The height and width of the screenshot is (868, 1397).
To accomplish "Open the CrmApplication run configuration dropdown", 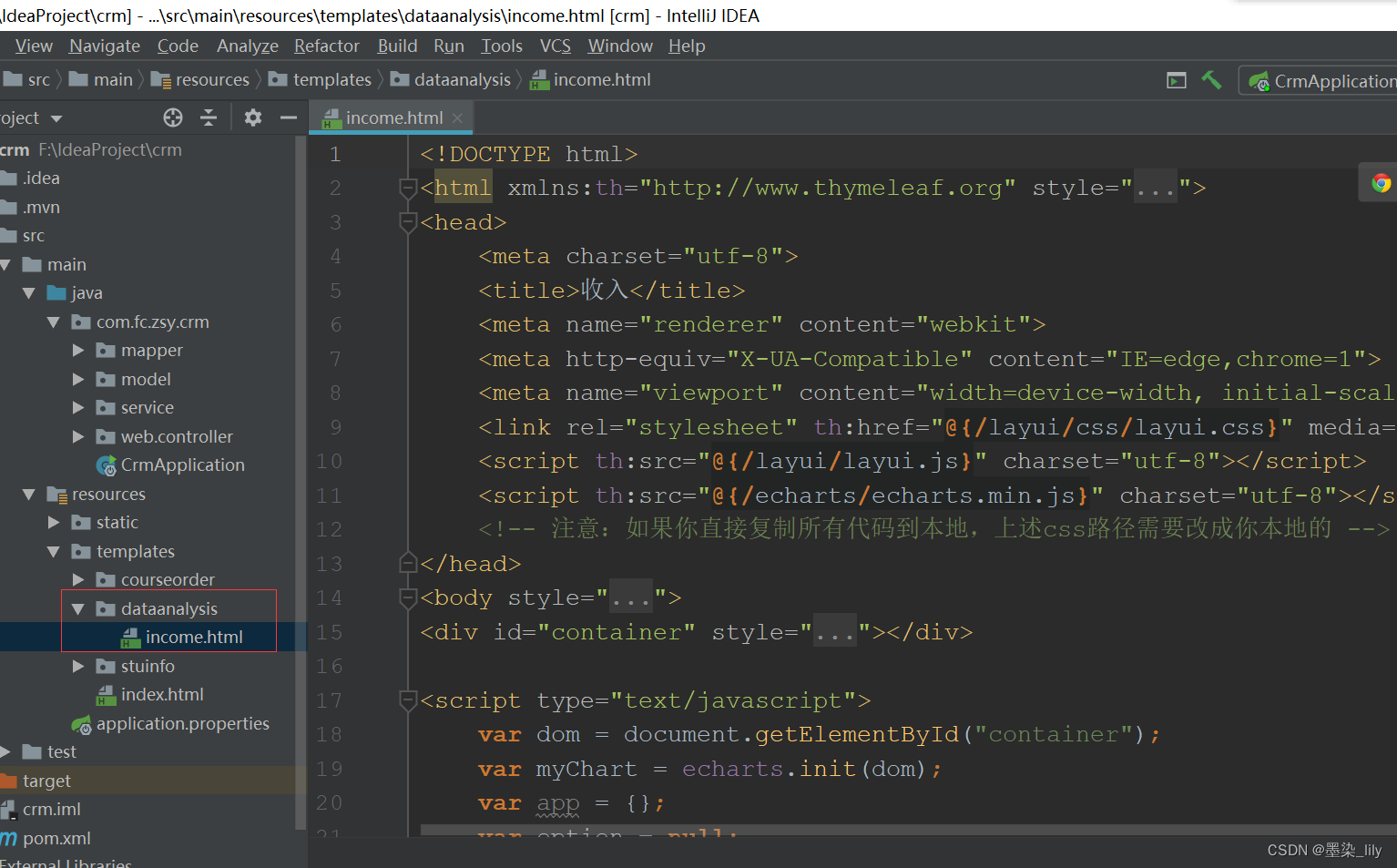I will click(1322, 81).
